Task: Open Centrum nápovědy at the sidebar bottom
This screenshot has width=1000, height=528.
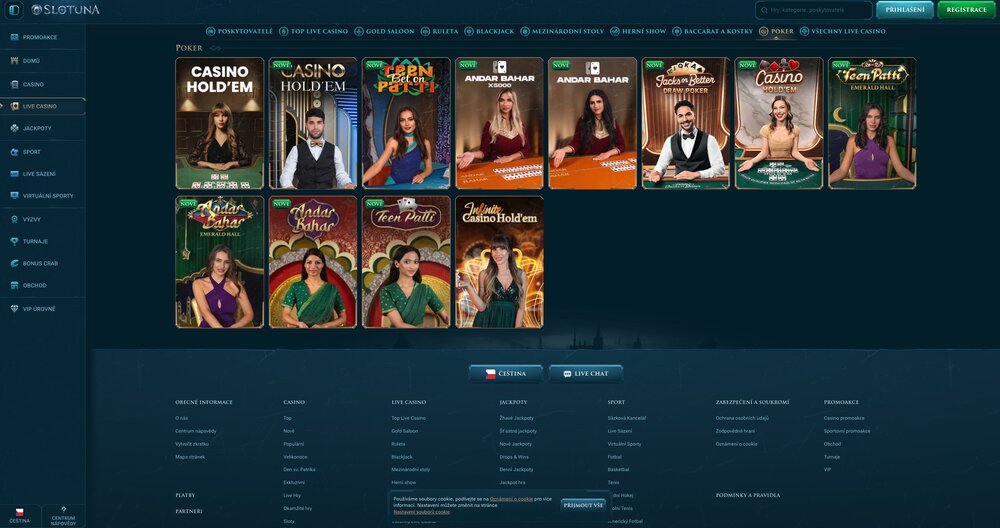Action: point(64,517)
